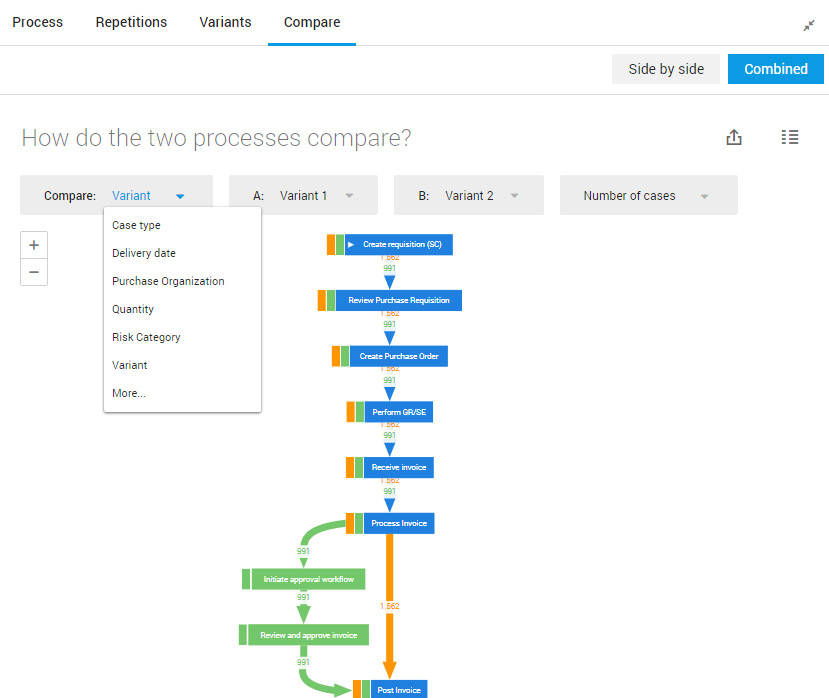Select the Review Purchase Requisition node

(x=399, y=300)
